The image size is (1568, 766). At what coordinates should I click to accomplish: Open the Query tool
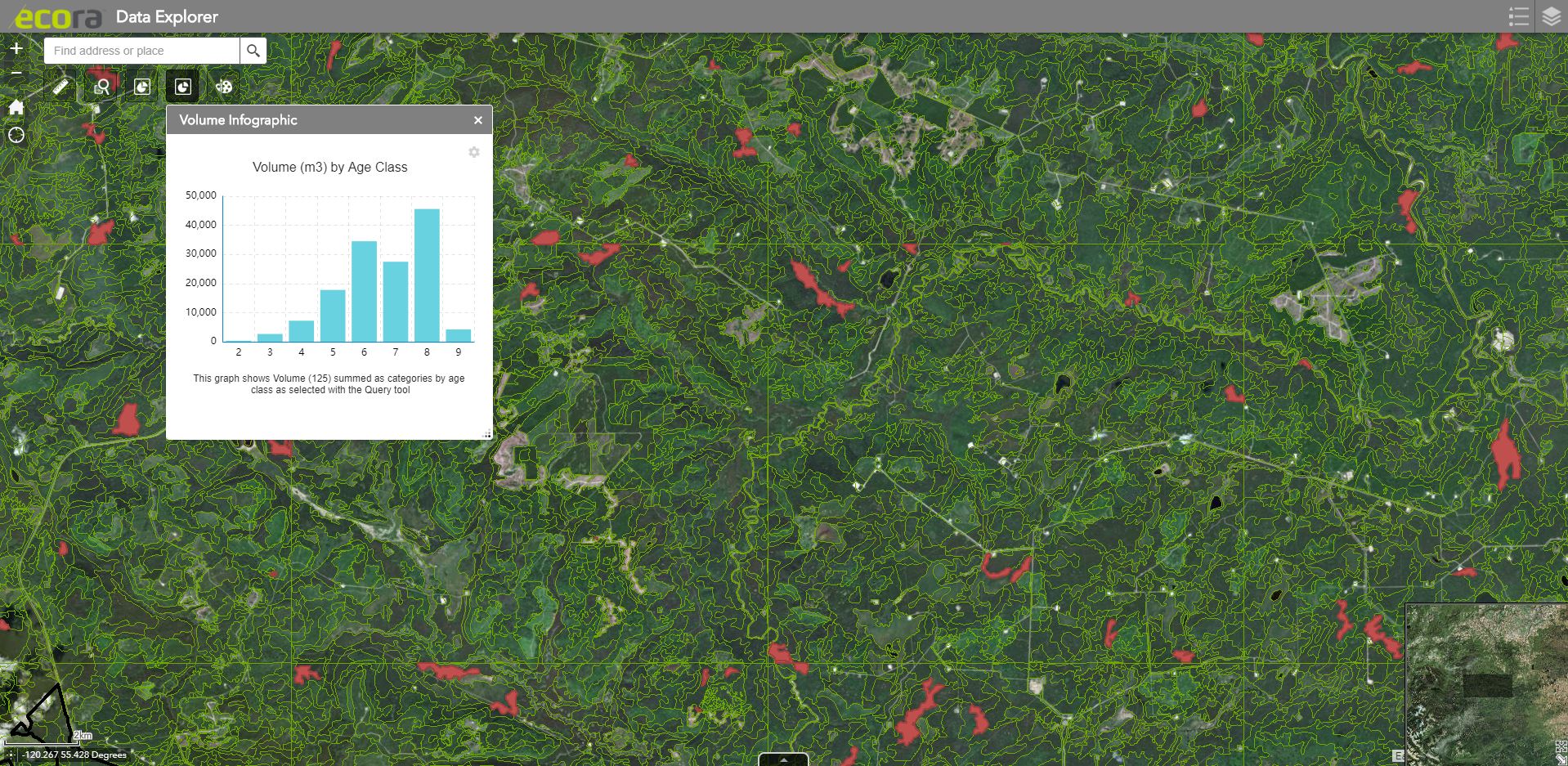click(101, 87)
